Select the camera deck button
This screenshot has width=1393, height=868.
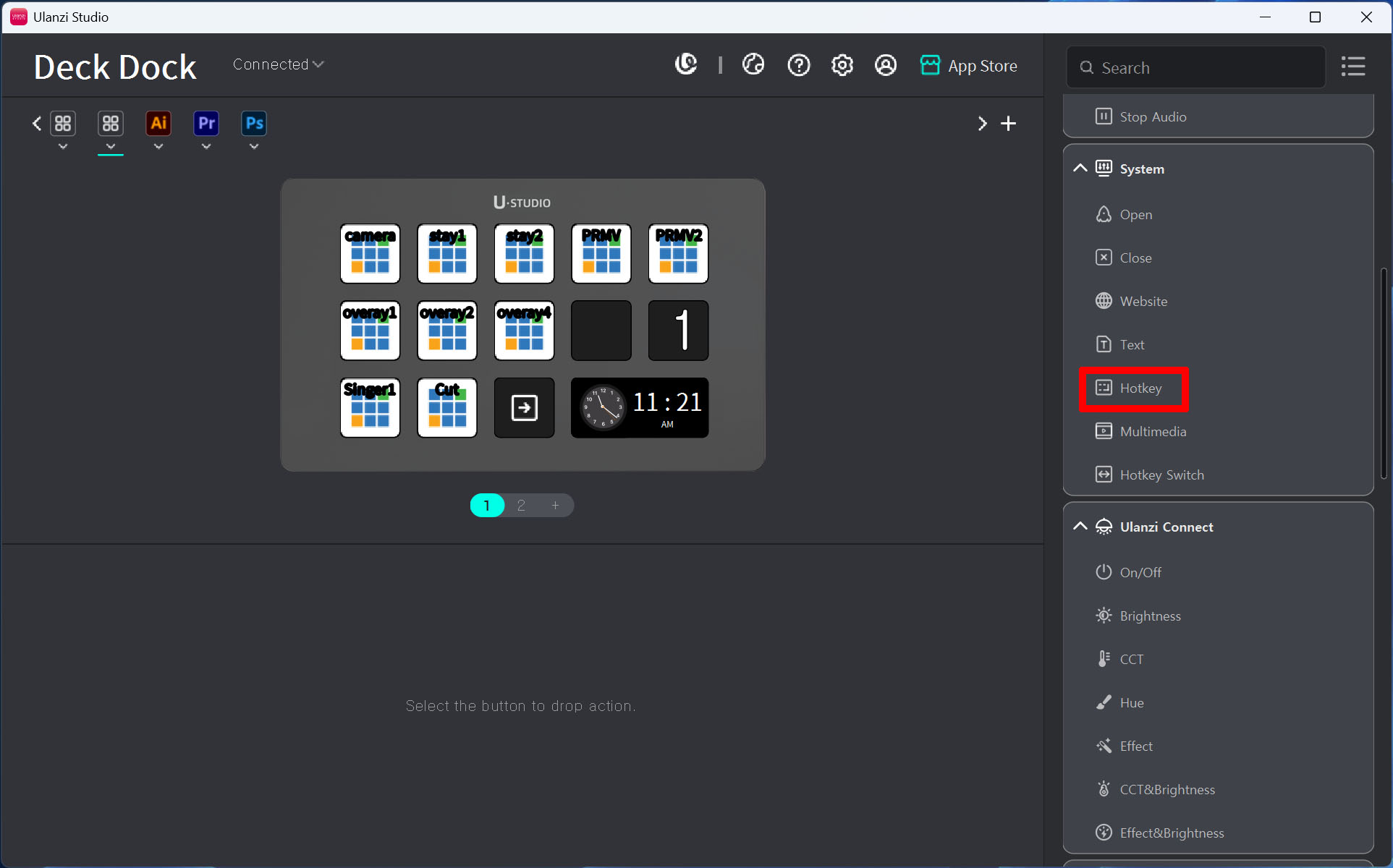(x=370, y=253)
